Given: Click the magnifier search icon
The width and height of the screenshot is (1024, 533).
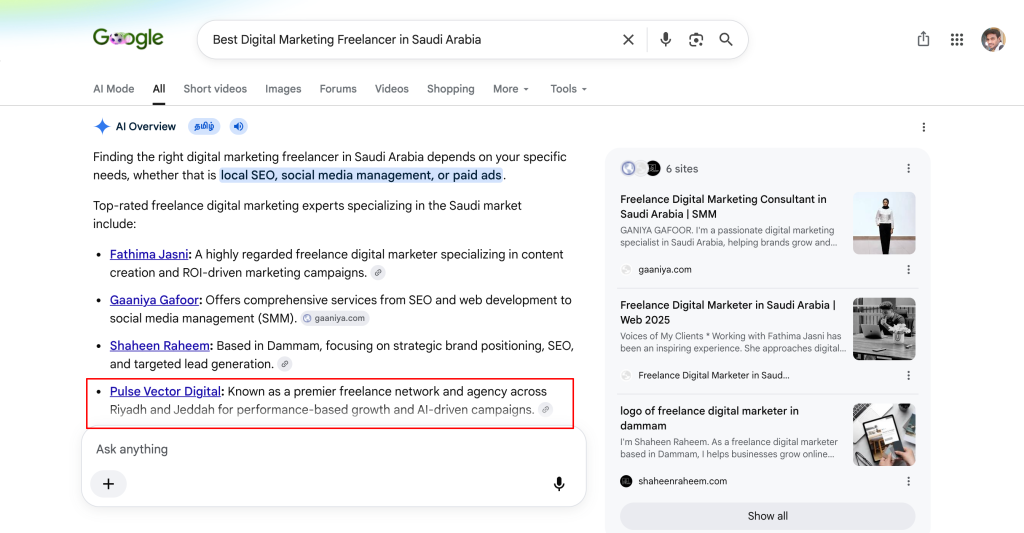Looking at the screenshot, I should pos(726,40).
